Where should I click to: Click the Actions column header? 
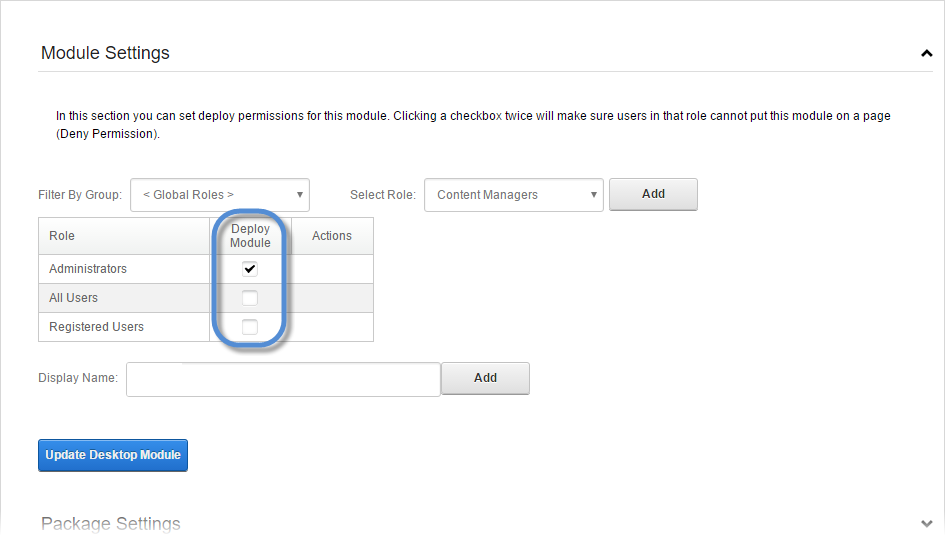[x=332, y=236]
